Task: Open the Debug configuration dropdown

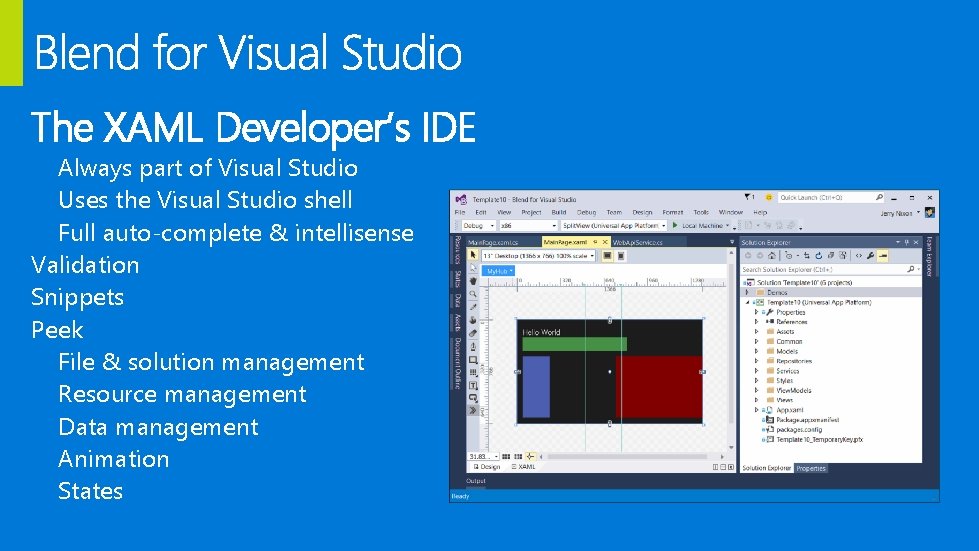Action: [479, 225]
